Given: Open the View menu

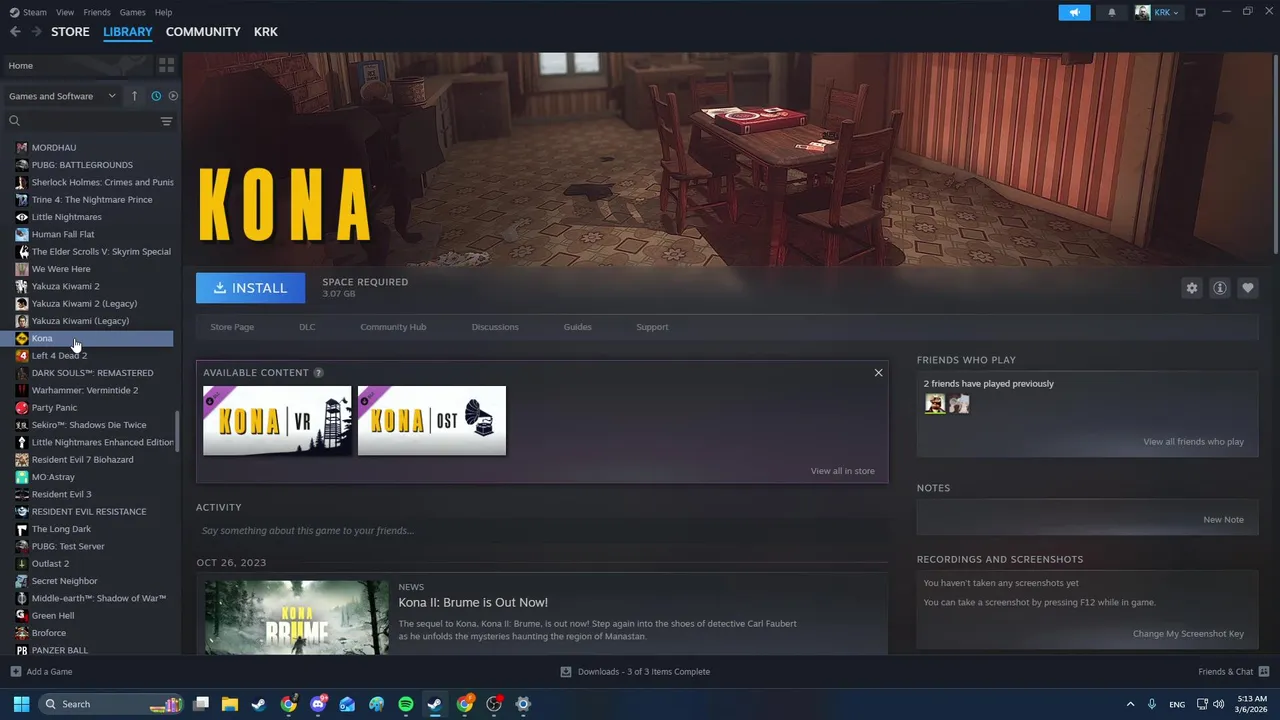Looking at the screenshot, I should [65, 12].
